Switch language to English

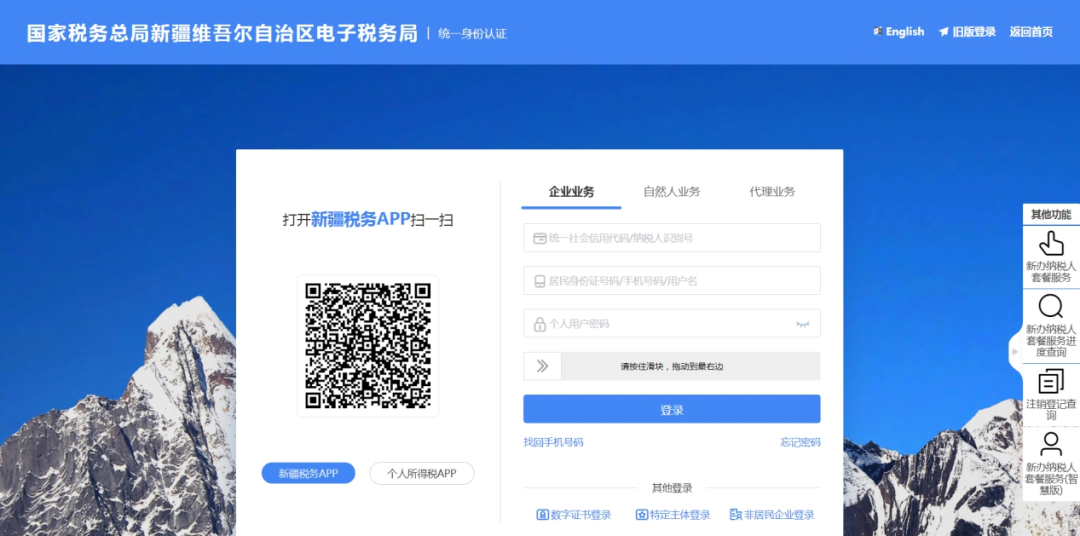tap(899, 32)
